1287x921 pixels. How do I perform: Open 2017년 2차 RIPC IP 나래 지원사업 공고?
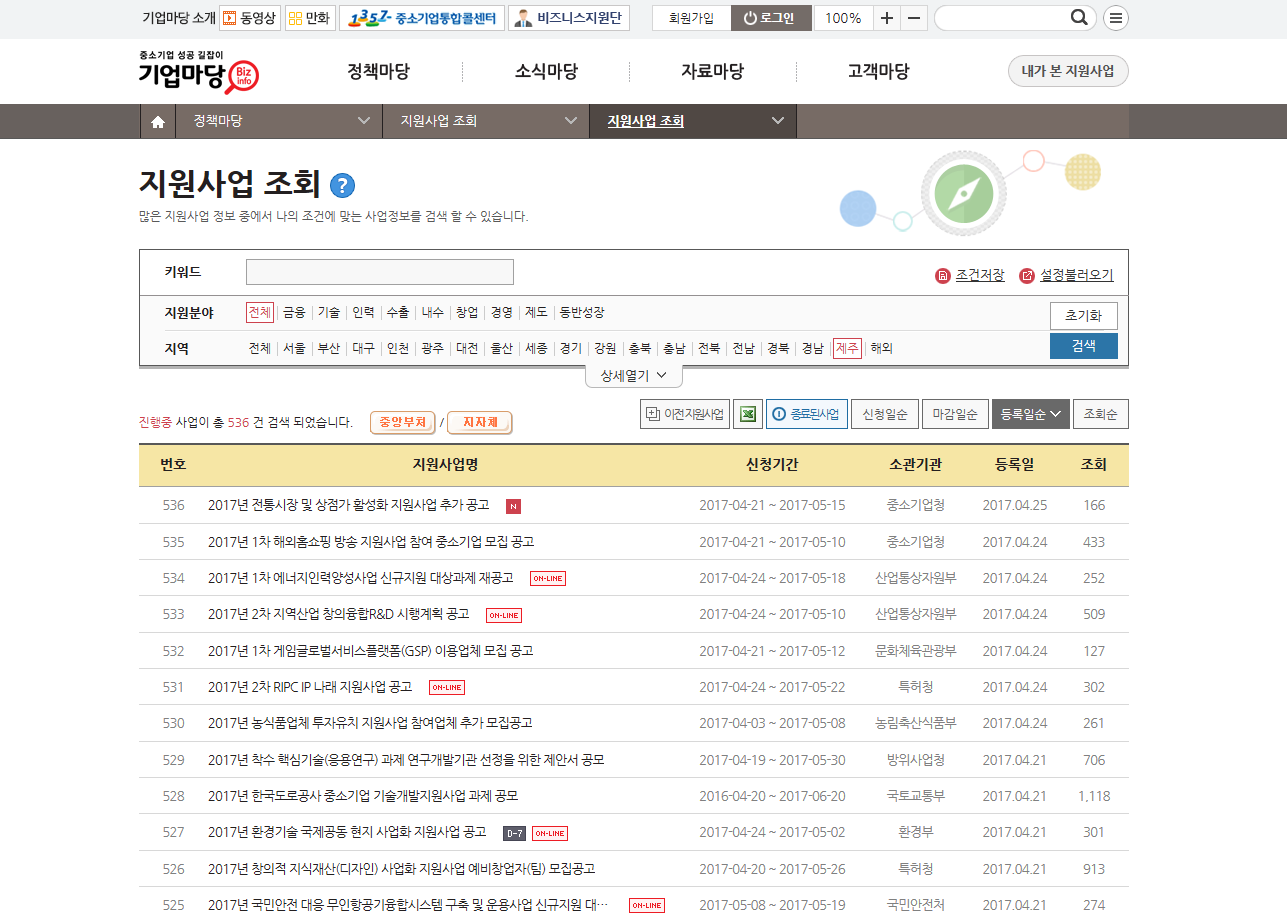point(310,687)
